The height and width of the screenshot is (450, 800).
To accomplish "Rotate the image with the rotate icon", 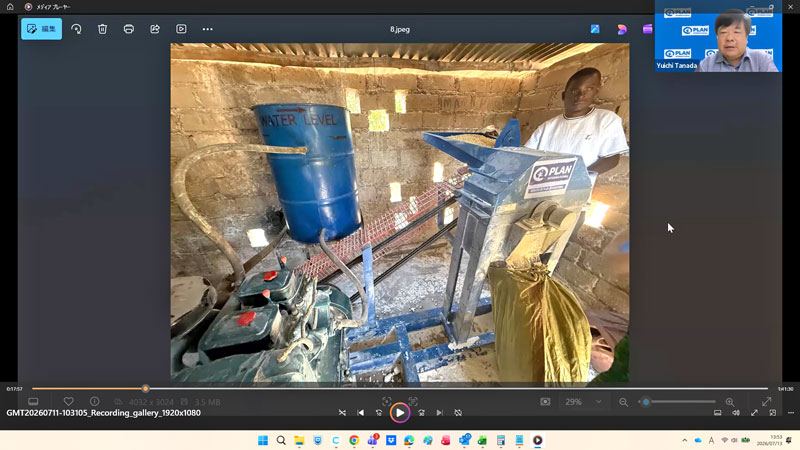I will (77, 29).
